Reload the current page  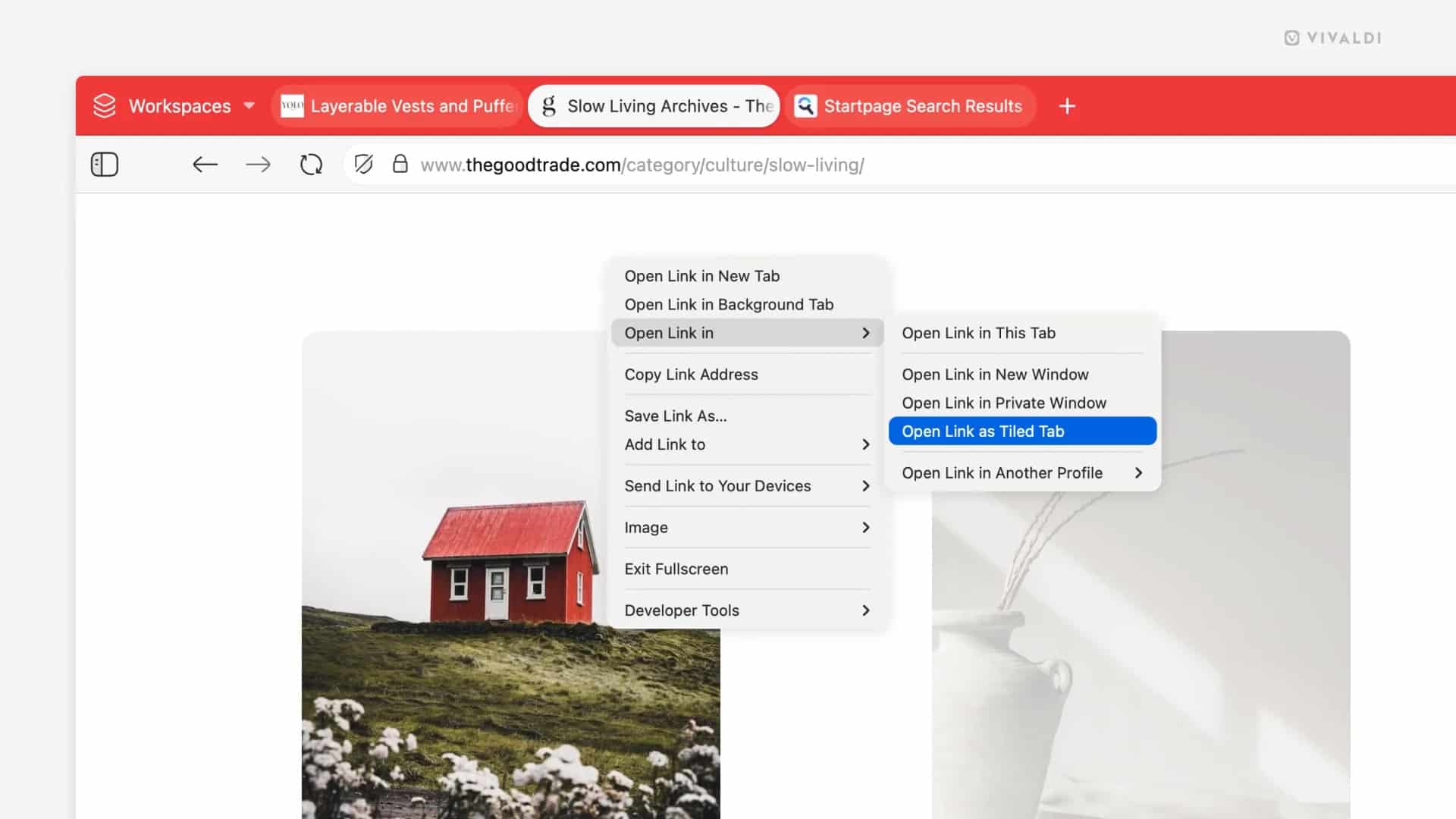click(x=310, y=164)
